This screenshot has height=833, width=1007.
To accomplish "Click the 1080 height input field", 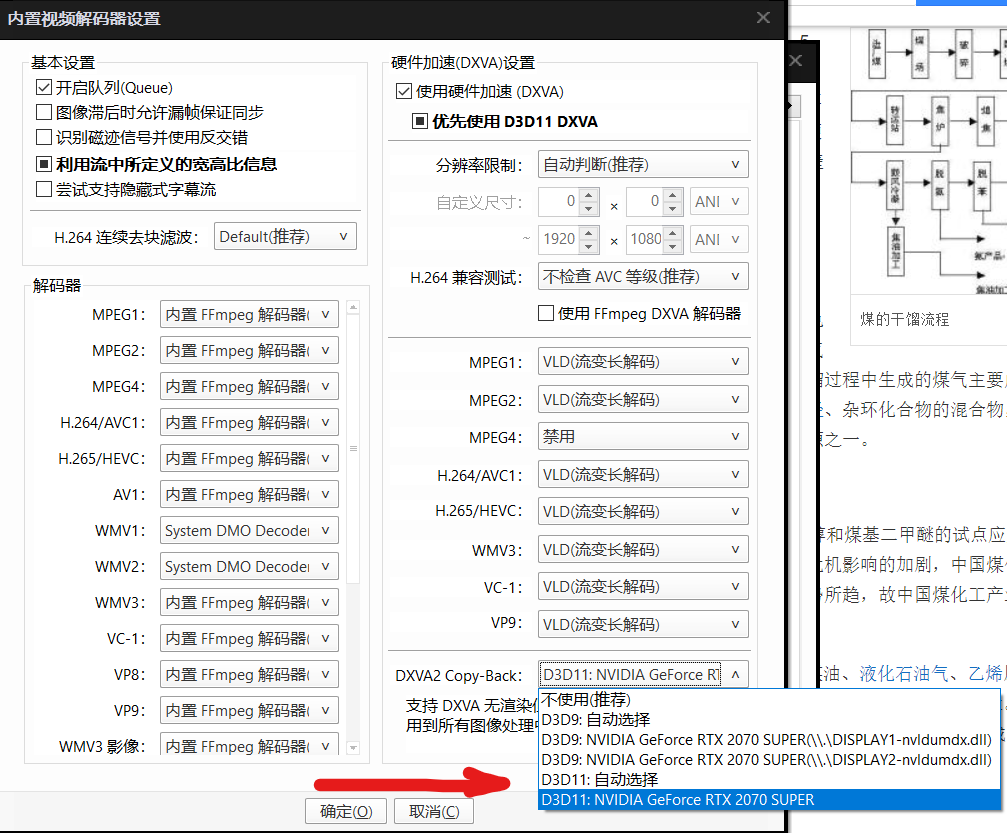I will (645, 239).
